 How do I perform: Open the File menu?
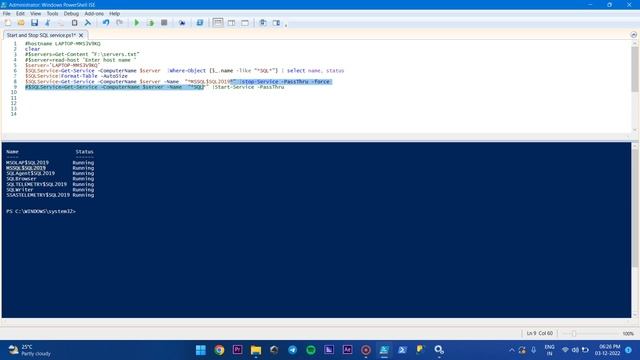pyautogui.click(x=7, y=13)
